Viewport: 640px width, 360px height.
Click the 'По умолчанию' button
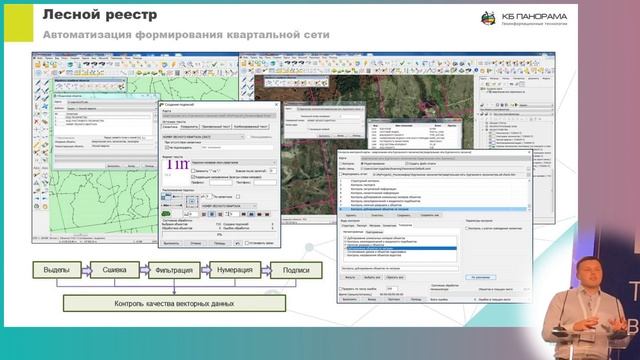[x=480, y=278]
